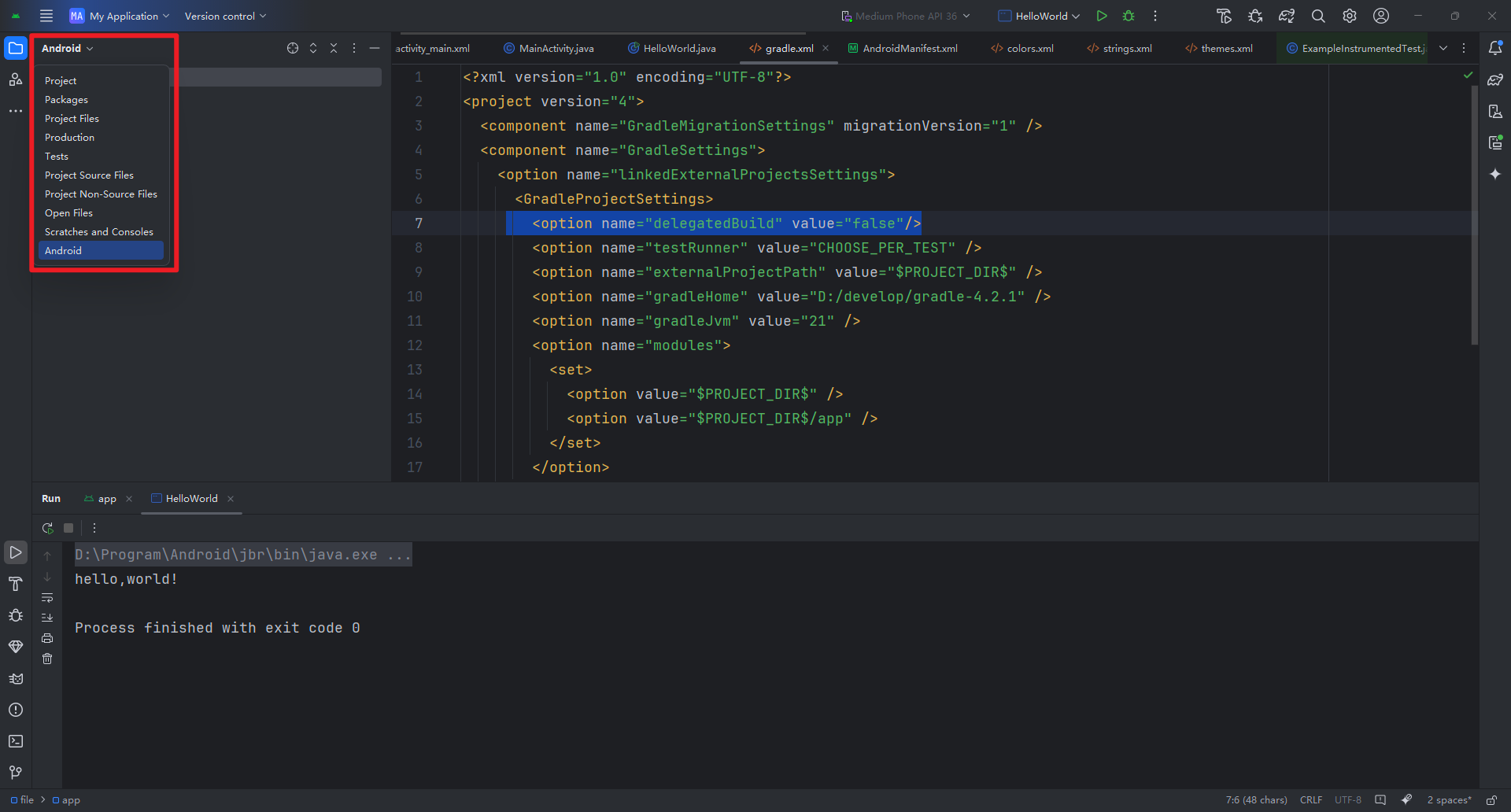This screenshot has width=1511, height=812.
Task: Expand the Version control menu
Action: [x=225, y=16]
